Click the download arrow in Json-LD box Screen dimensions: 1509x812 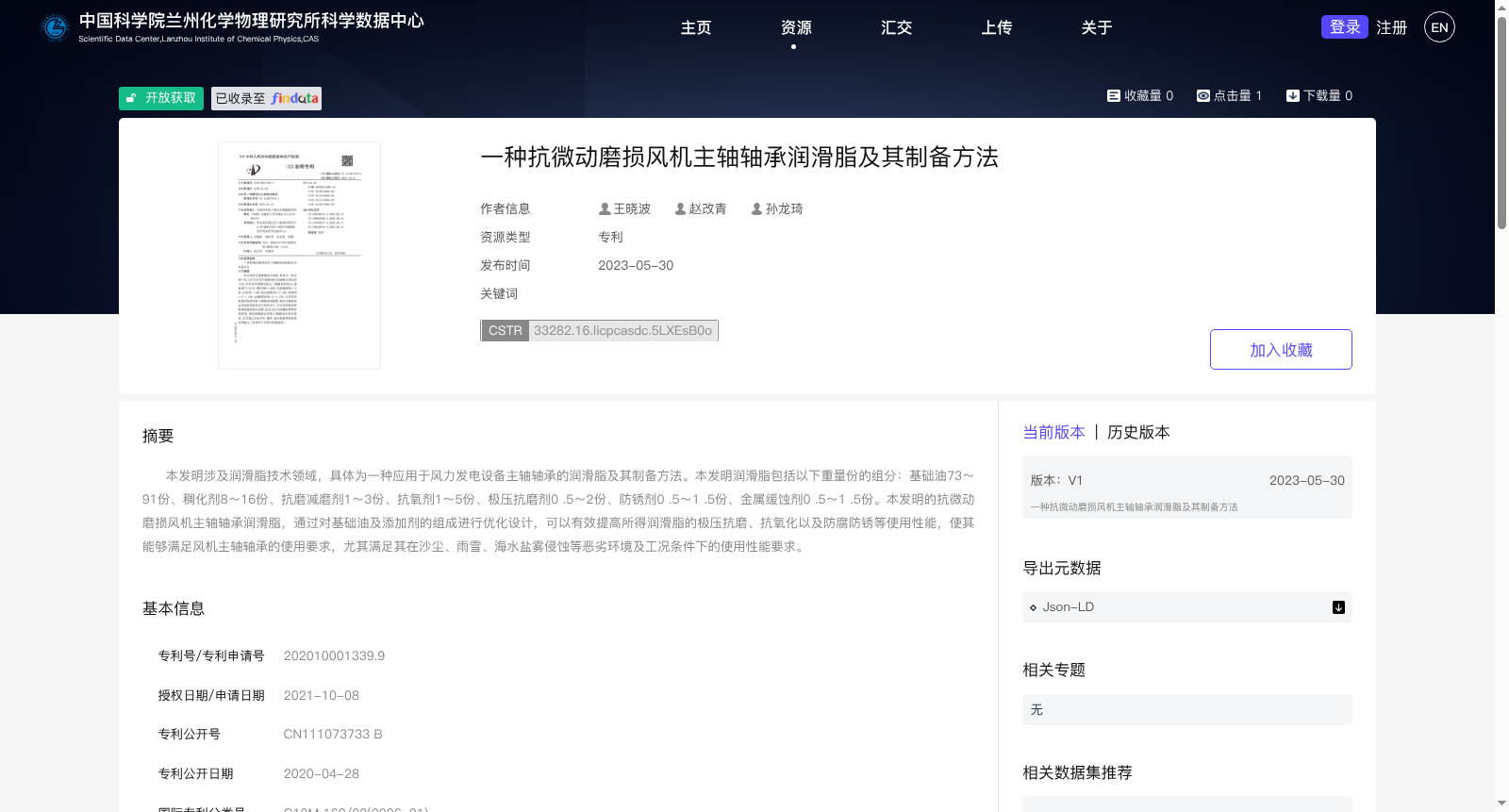1338,607
